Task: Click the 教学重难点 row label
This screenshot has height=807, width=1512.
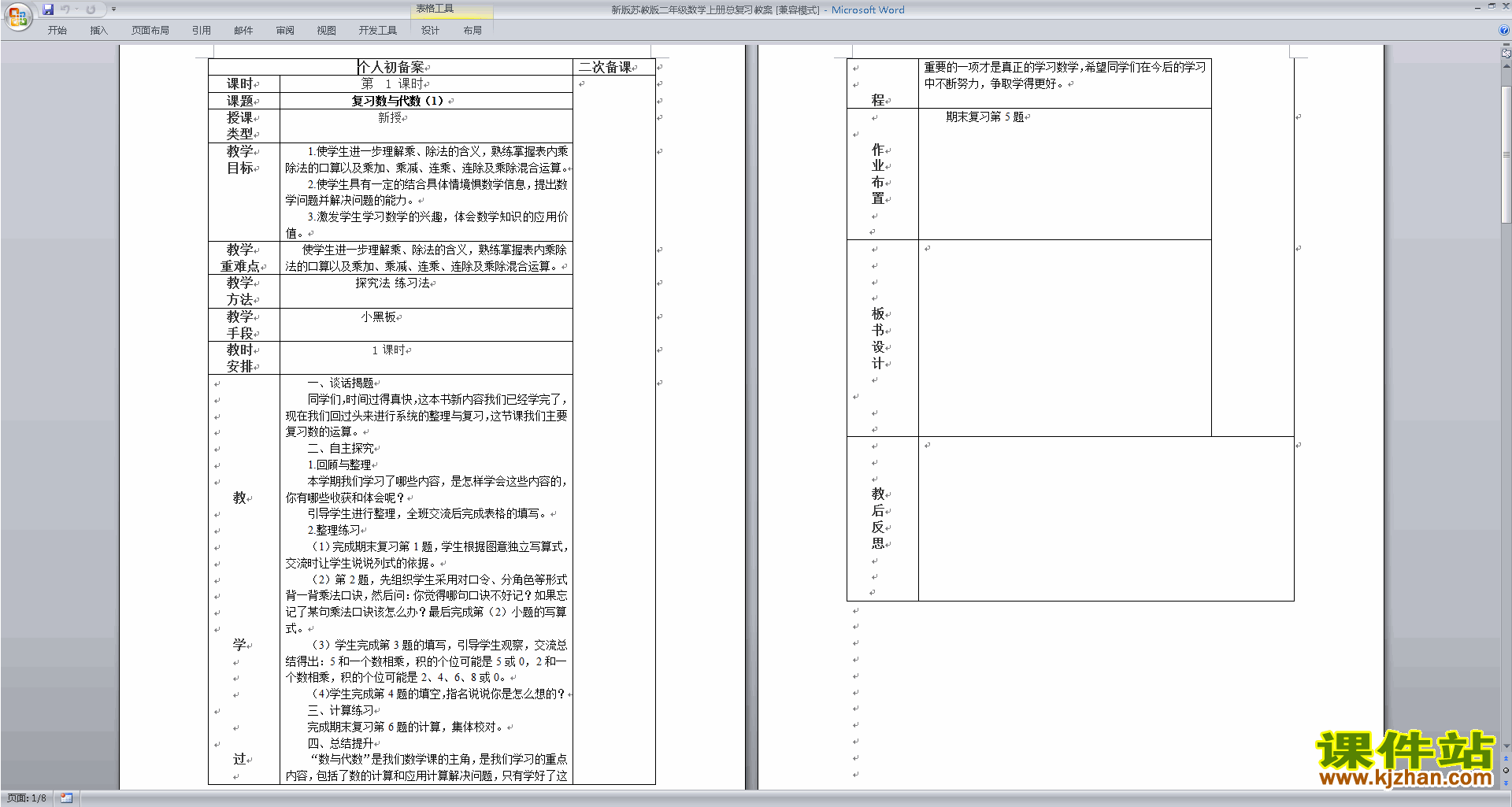Action: (x=239, y=257)
